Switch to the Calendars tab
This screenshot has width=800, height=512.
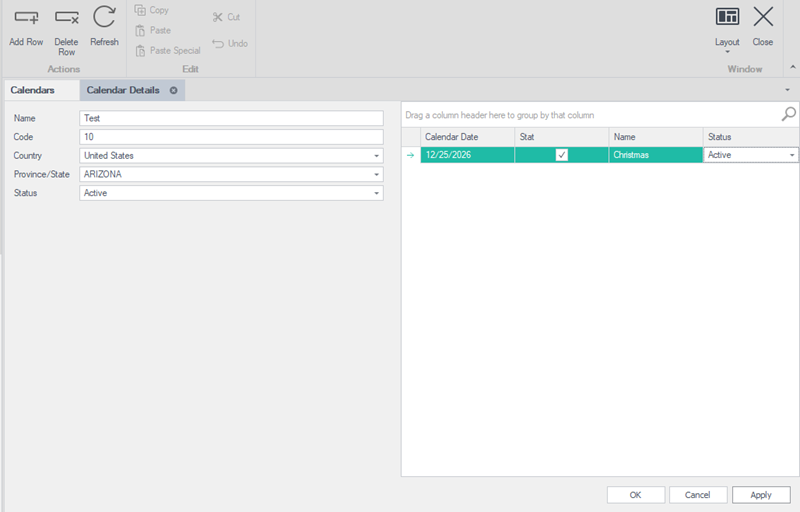coord(32,90)
